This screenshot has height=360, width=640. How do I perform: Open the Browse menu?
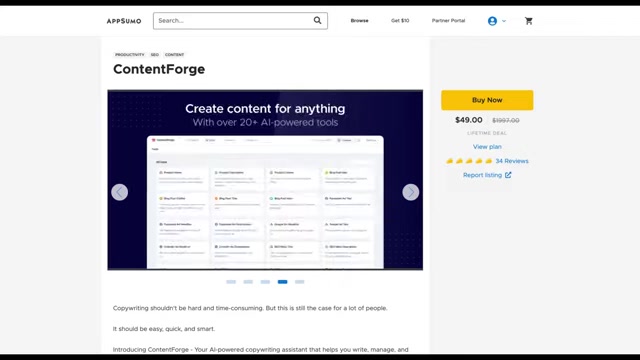(359, 20)
